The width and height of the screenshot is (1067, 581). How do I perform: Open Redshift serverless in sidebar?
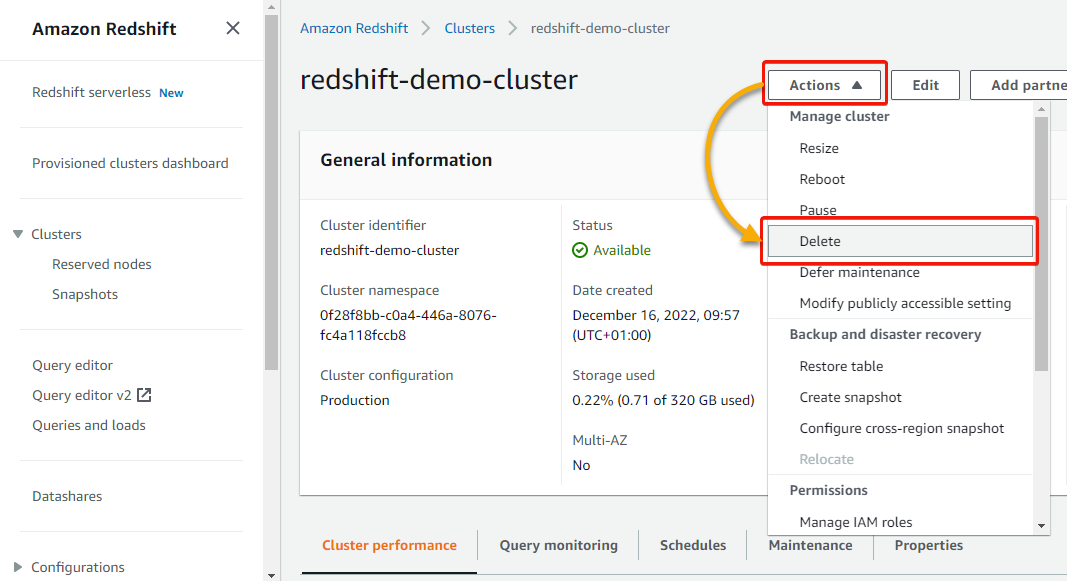(91, 93)
